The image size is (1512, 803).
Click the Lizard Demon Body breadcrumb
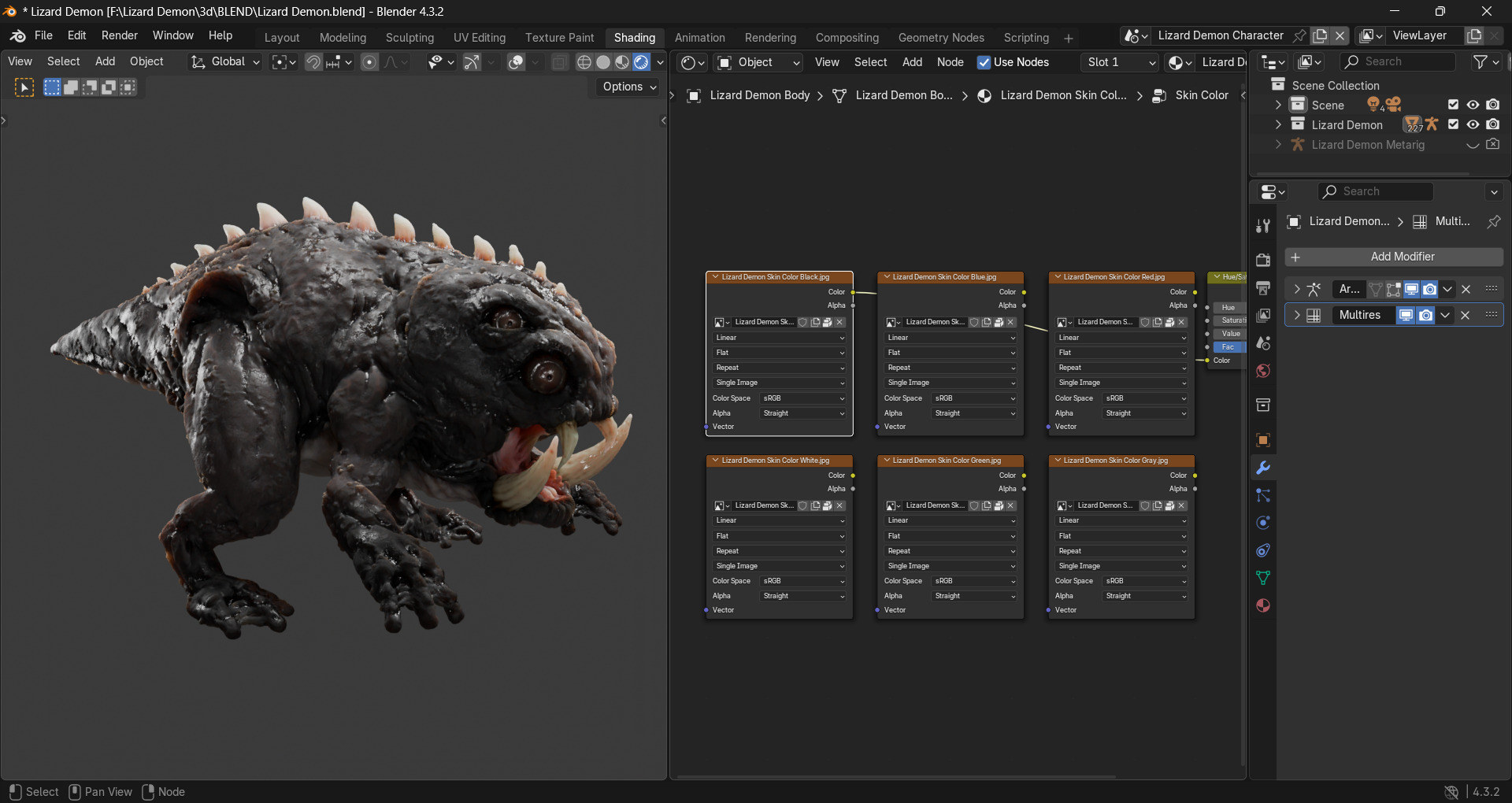click(x=759, y=95)
